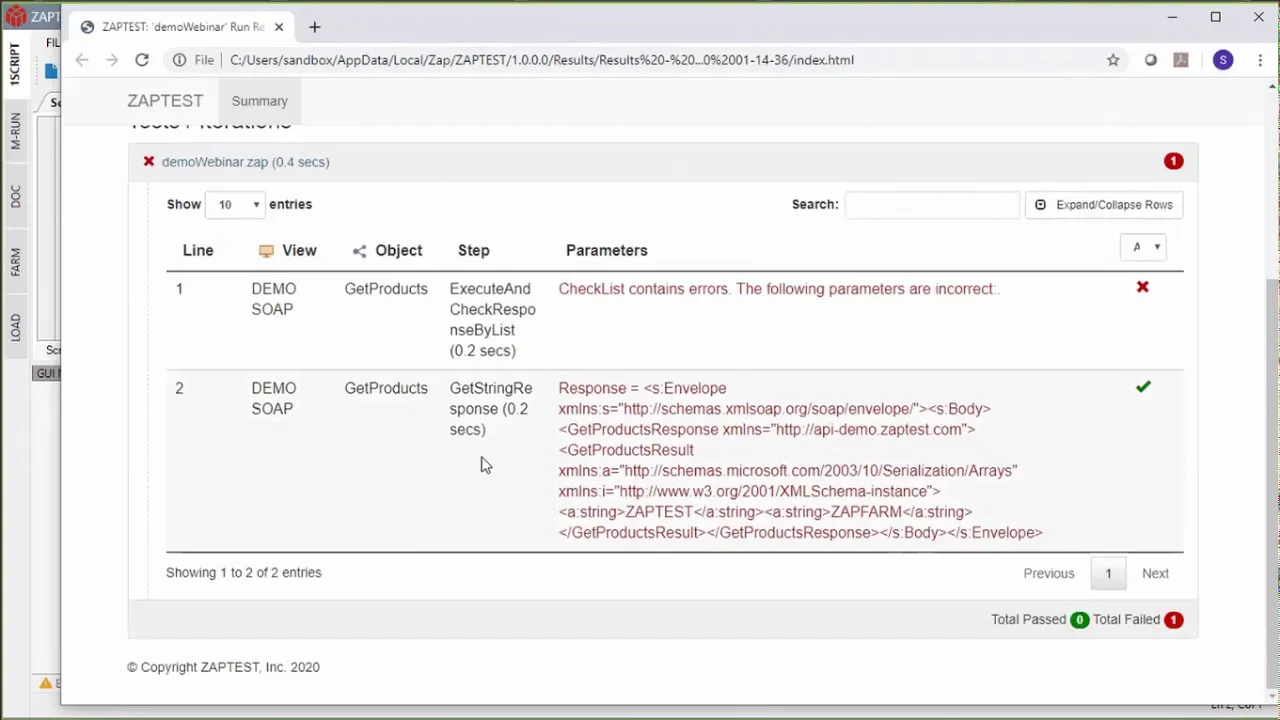Bookmark this page with the star icon
The image size is (1280, 720).
click(1113, 60)
